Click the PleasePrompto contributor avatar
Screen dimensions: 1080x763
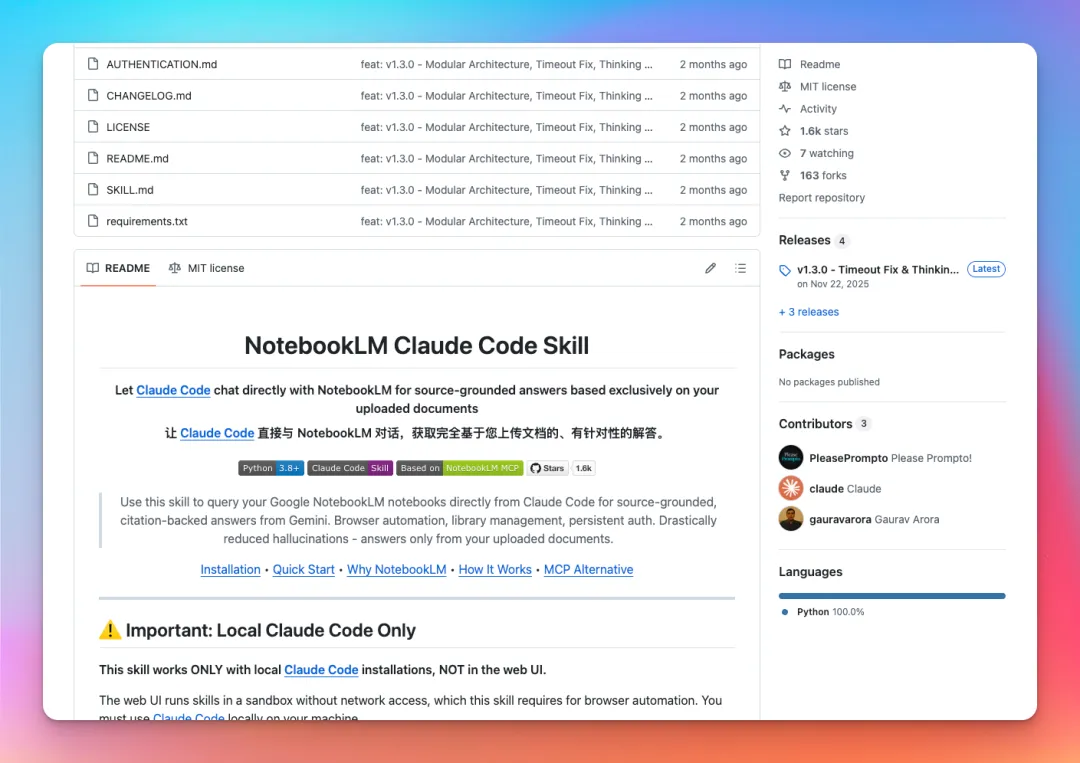[791, 458]
